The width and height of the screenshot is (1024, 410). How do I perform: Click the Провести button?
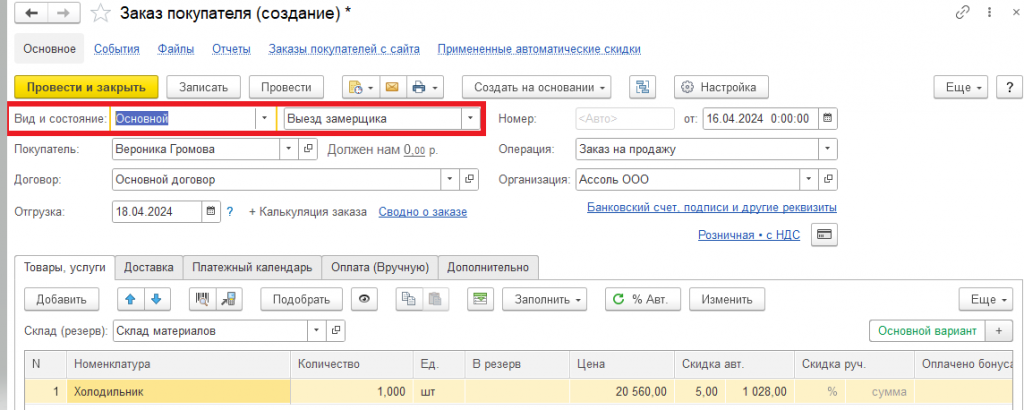pos(286,87)
